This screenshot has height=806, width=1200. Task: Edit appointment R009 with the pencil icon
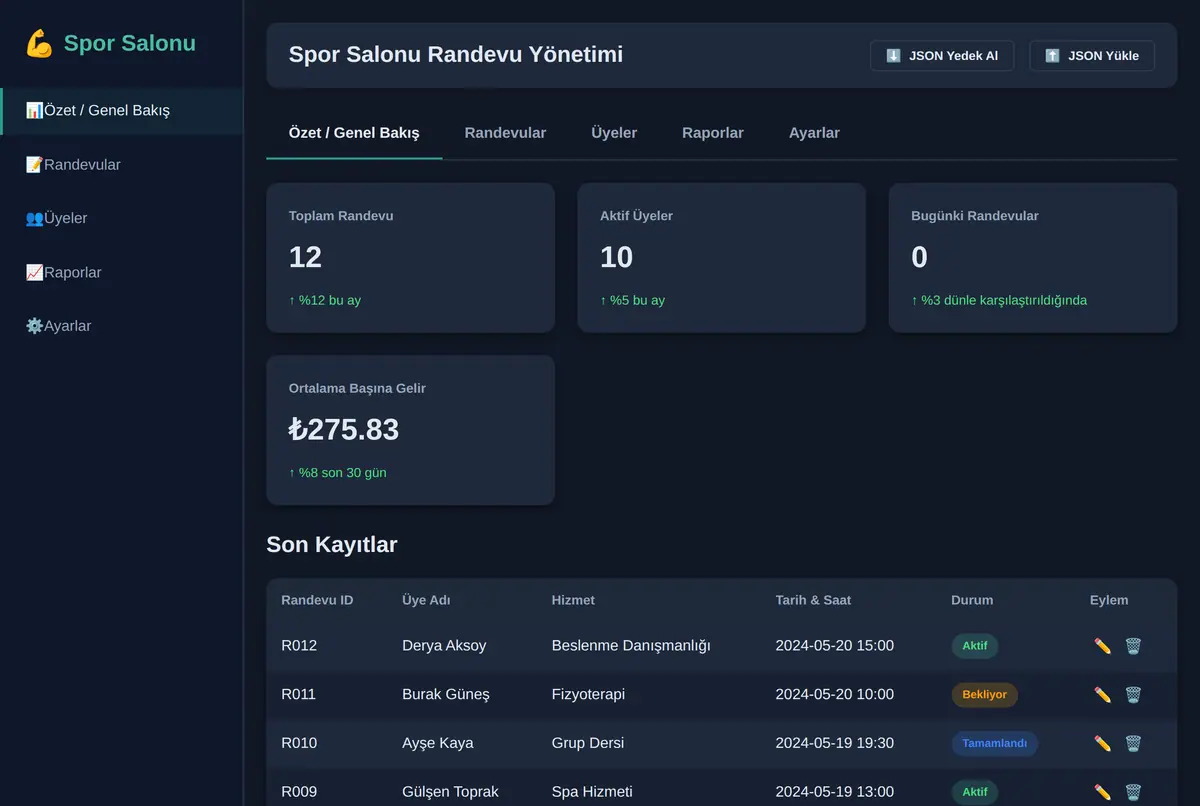point(1103,792)
